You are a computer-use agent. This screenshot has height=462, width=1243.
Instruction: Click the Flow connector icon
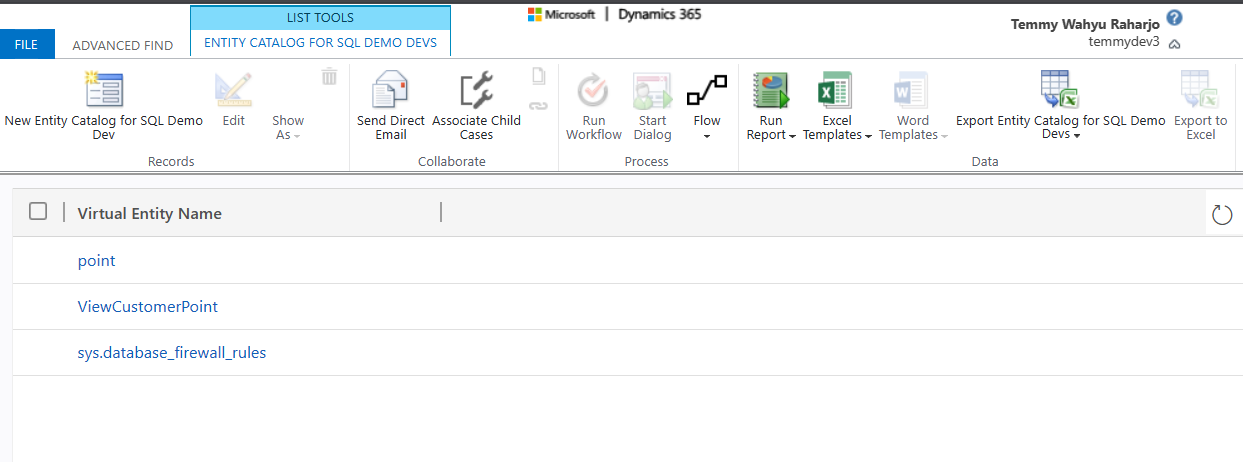(x=706, y=91)
